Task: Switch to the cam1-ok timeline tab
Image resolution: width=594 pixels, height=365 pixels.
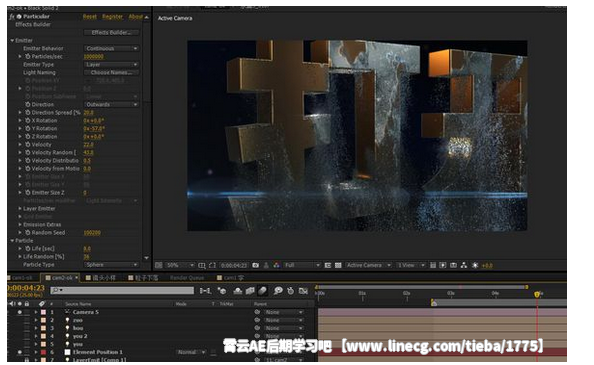Action: 22,278
